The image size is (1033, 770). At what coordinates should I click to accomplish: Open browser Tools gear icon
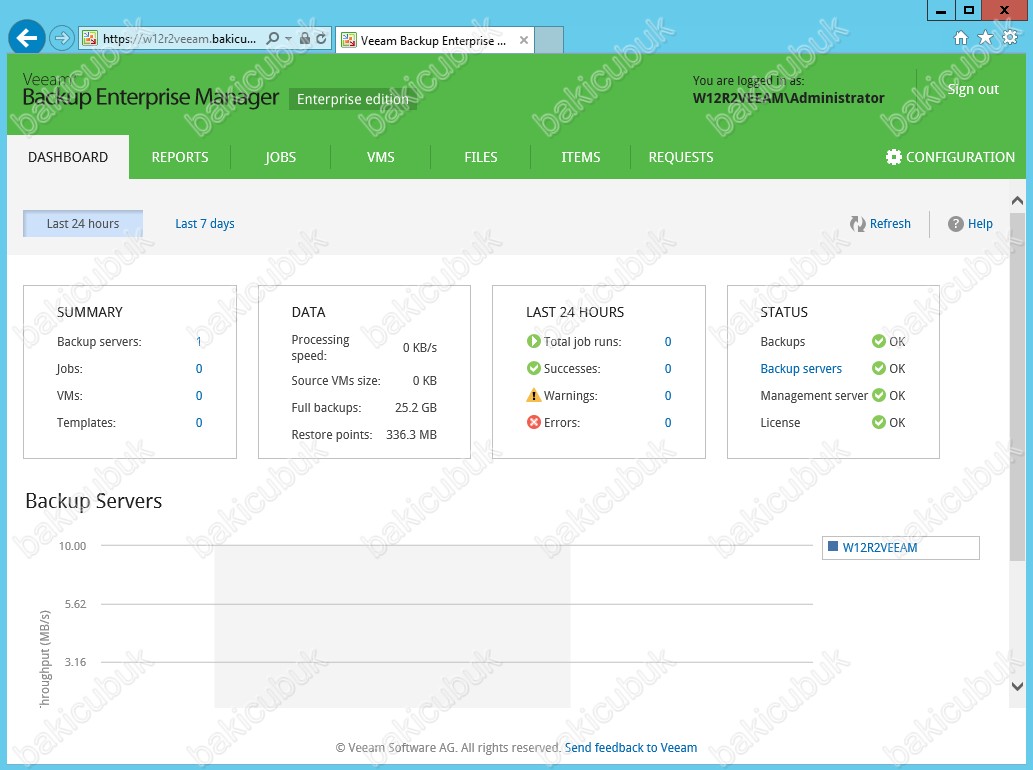pyautogui.click(x=1010, y=38)
